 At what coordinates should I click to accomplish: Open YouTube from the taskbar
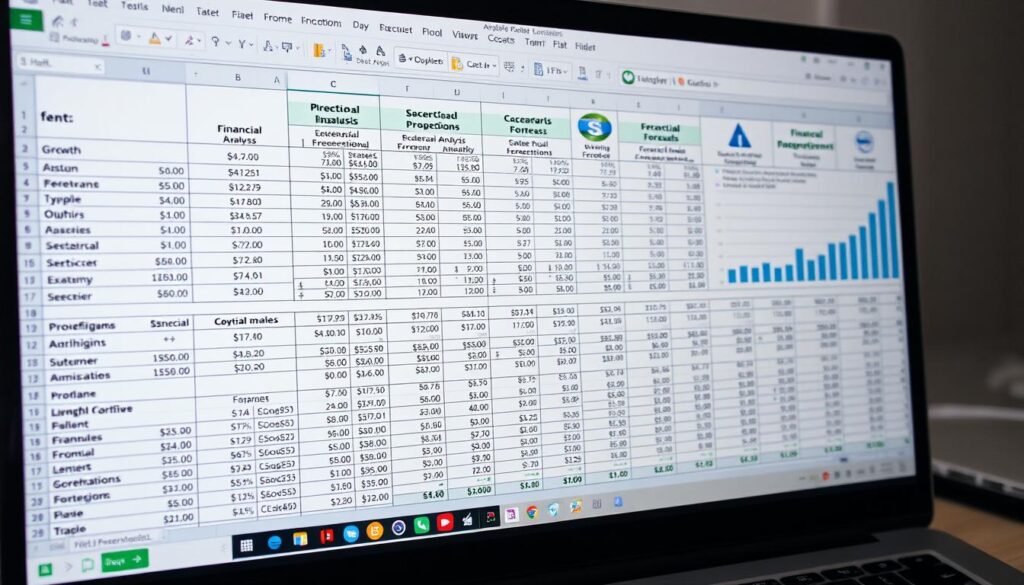click(444, 521)
